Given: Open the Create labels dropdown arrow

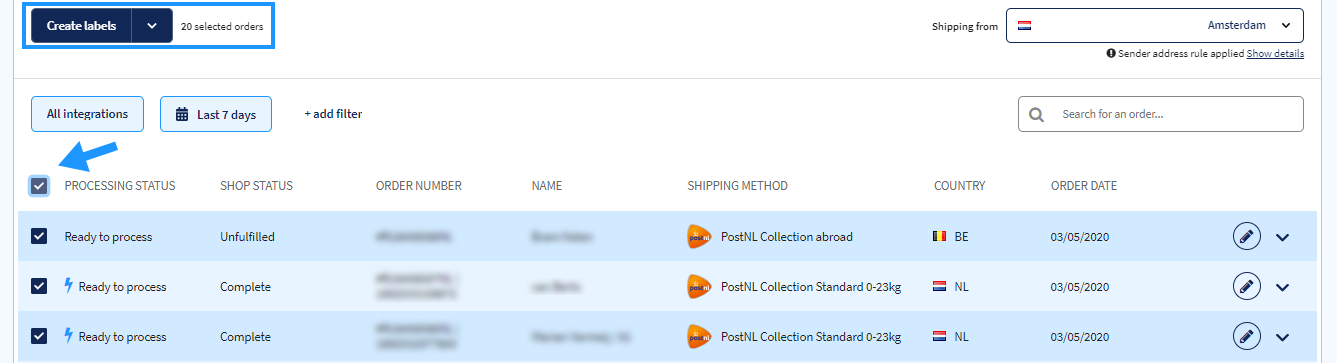Looking at the screenshot, I should pos(152,26).
